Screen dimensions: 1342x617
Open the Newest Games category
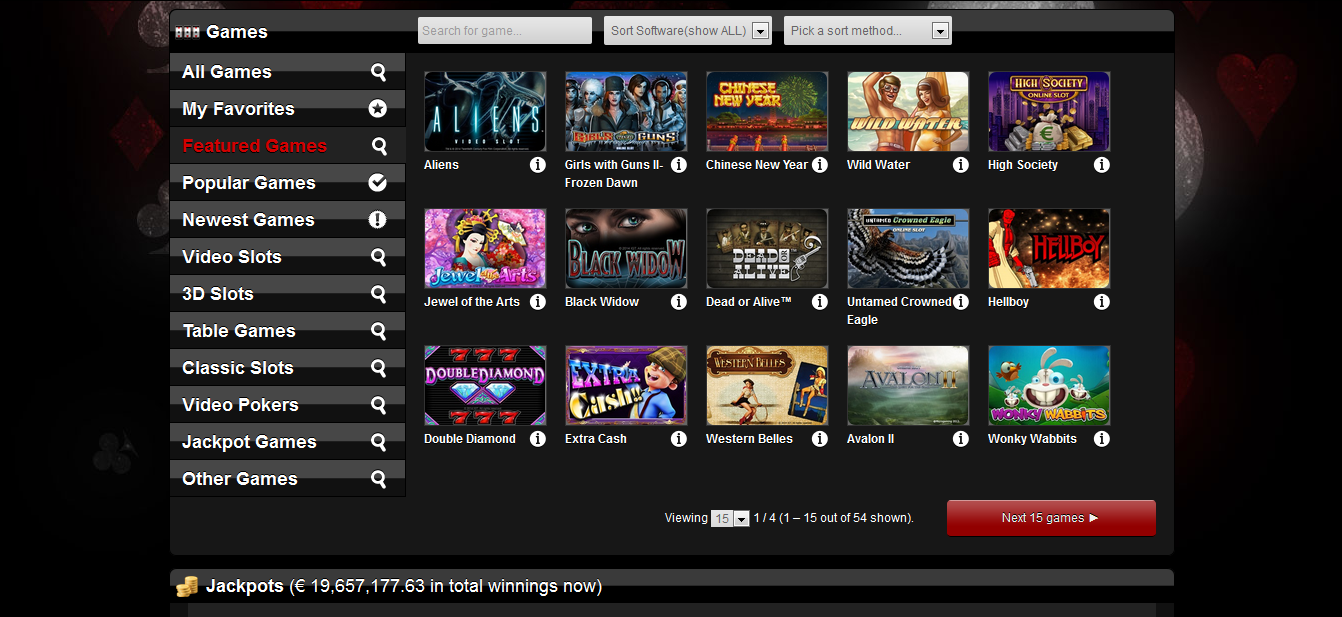(288, 220)
